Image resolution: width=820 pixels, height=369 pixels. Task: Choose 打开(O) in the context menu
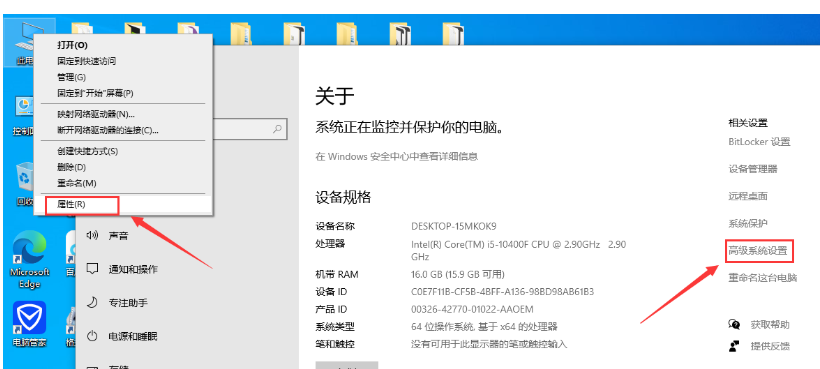tap(123, 45)
